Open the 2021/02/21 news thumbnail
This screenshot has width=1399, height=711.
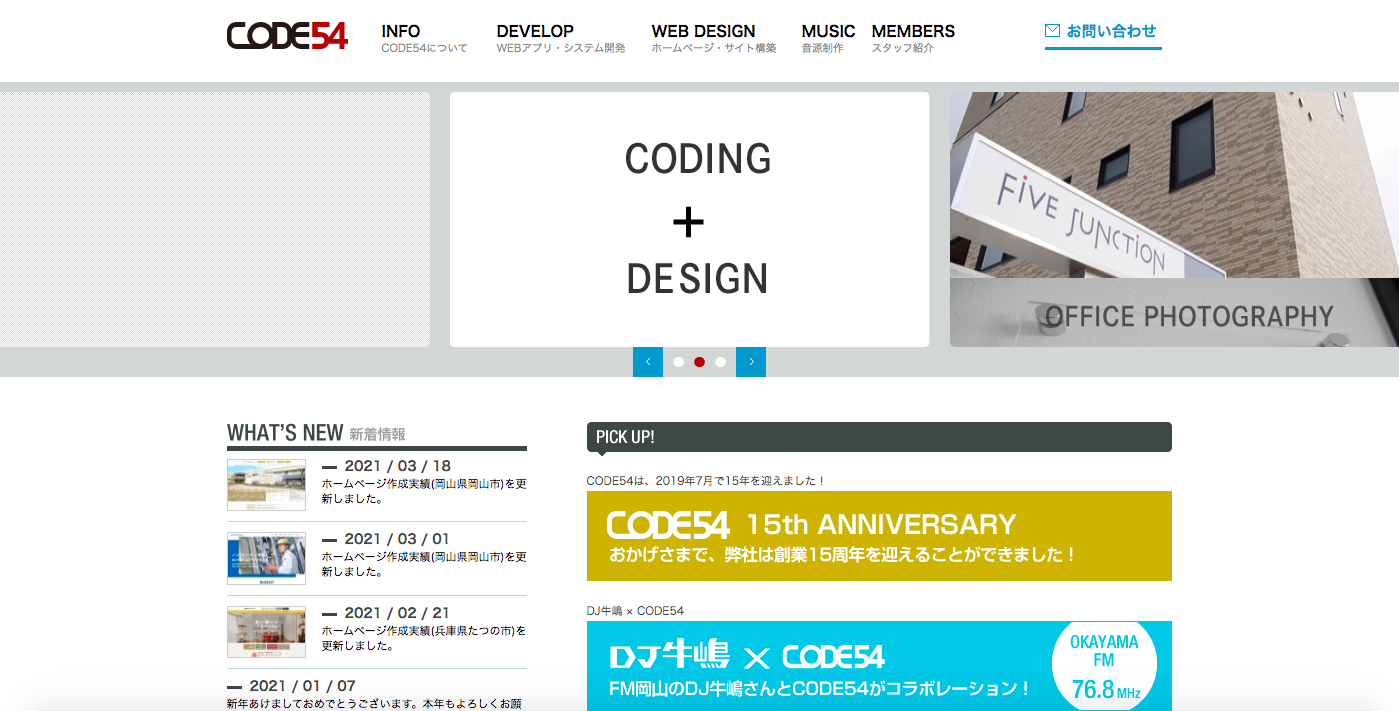tap(266, 632)
